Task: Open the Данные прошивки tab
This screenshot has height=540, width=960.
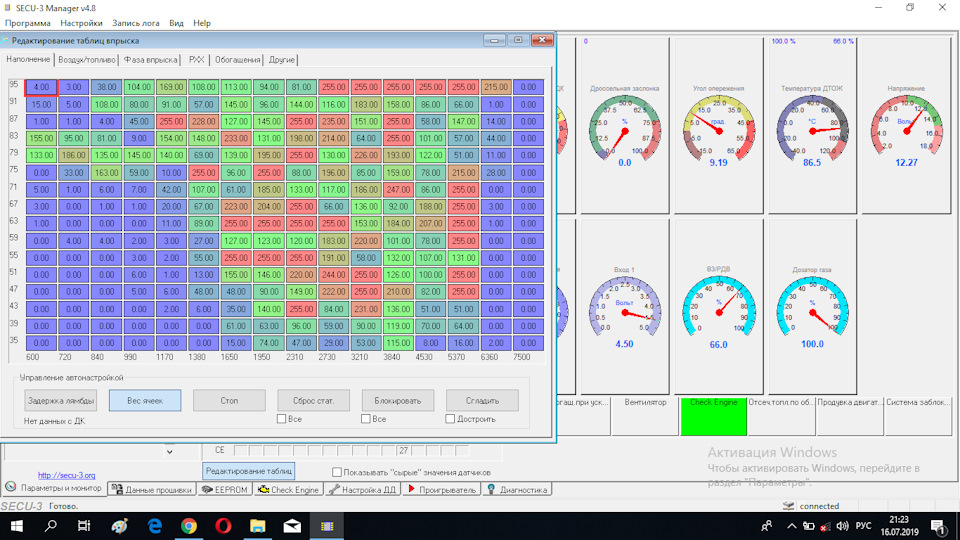Action: point(152,490)
